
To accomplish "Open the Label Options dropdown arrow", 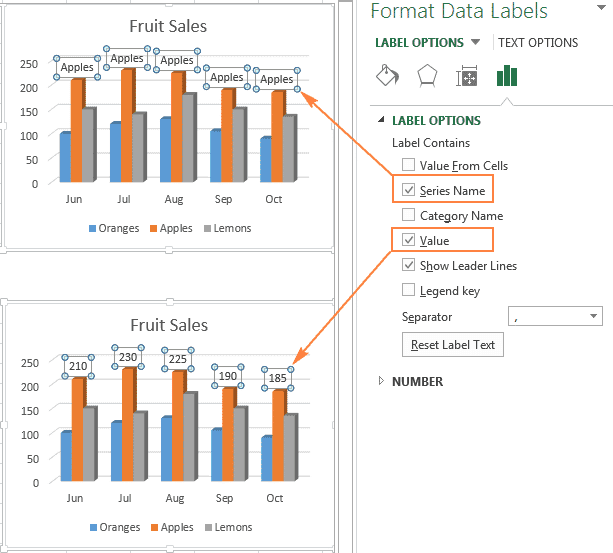I will pyautogui.click(x=475, y=42).
